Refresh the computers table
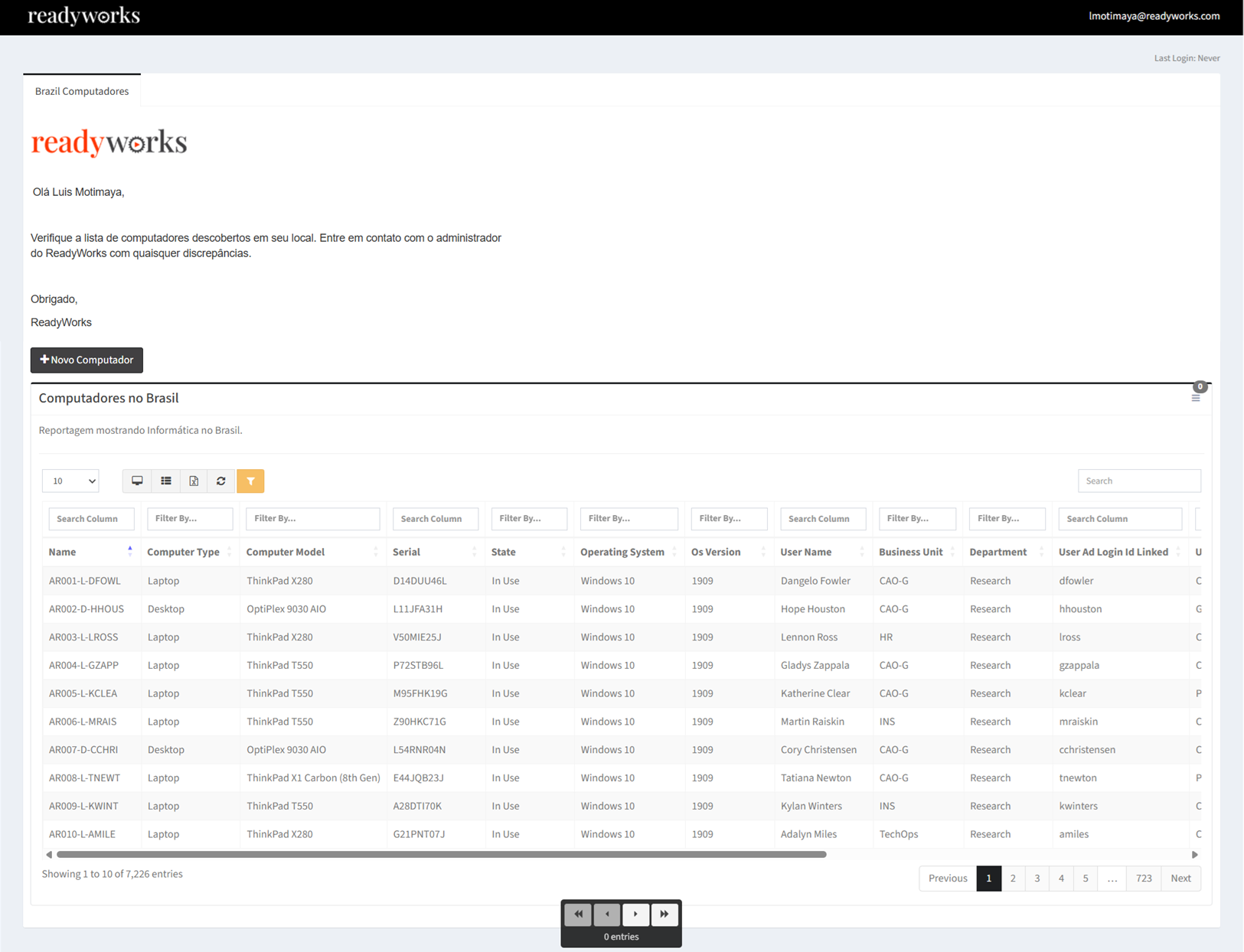This screenshot has height=952, width=1244. (x=221, y=481)
